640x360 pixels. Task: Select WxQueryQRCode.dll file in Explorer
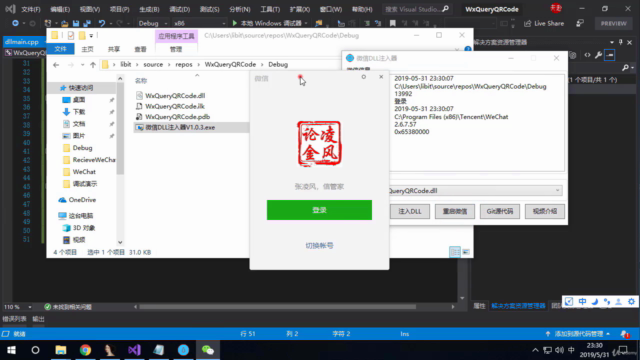(x=175, y=96)
